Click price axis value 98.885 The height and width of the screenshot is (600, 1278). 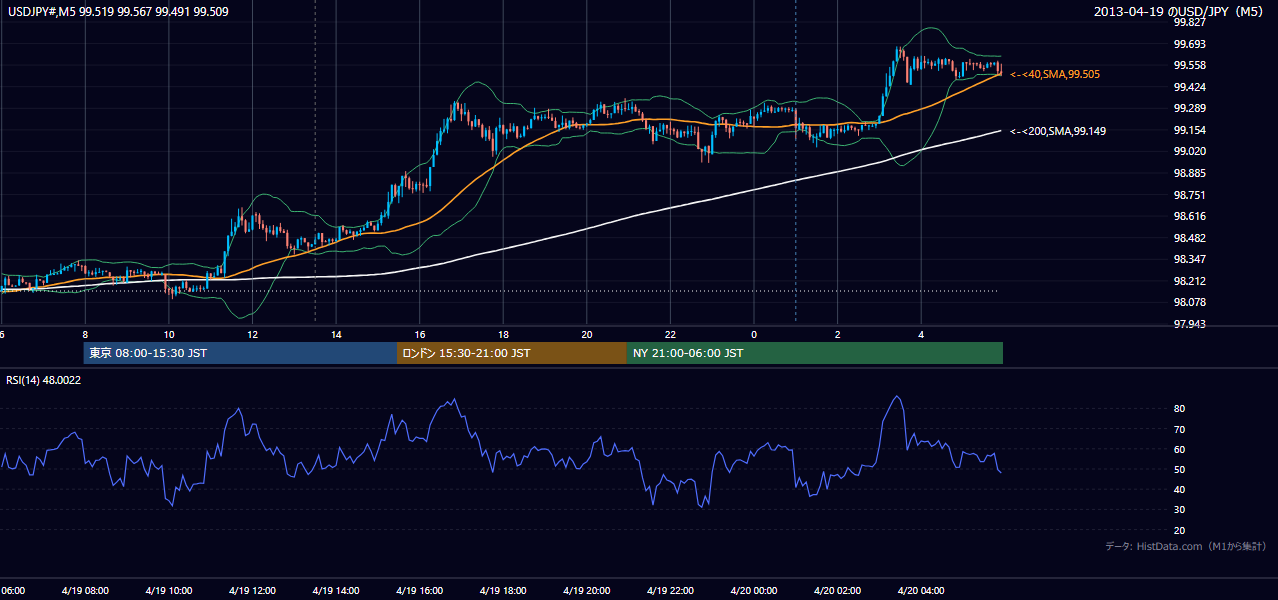[1188, 173]
